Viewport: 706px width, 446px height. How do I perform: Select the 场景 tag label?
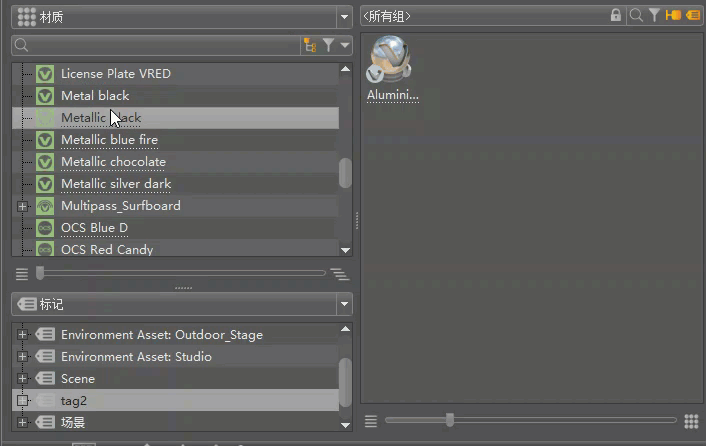point(73,423)
